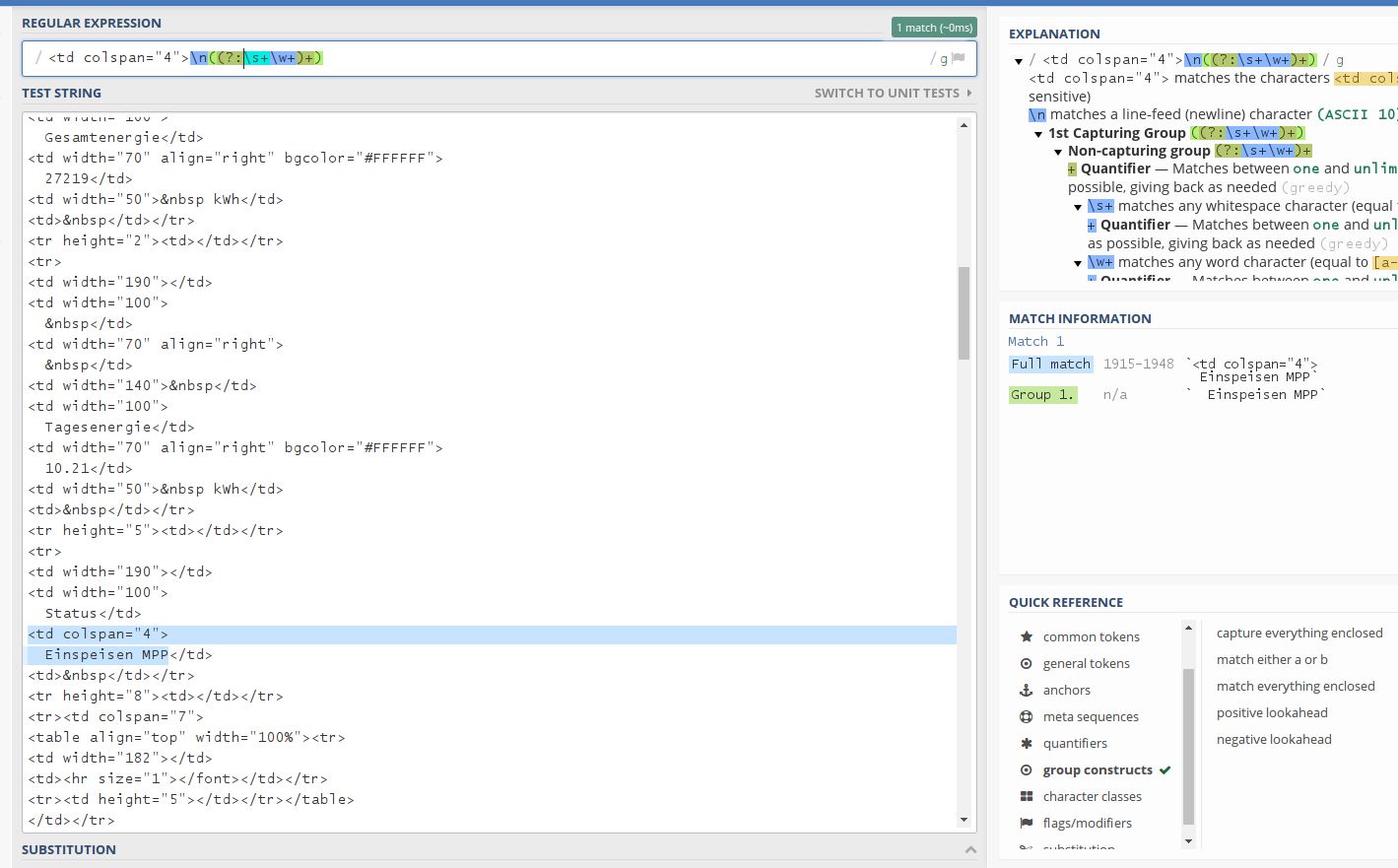Open regex flags via the flag icon
1398x868 pixels.
pos(958,58)
